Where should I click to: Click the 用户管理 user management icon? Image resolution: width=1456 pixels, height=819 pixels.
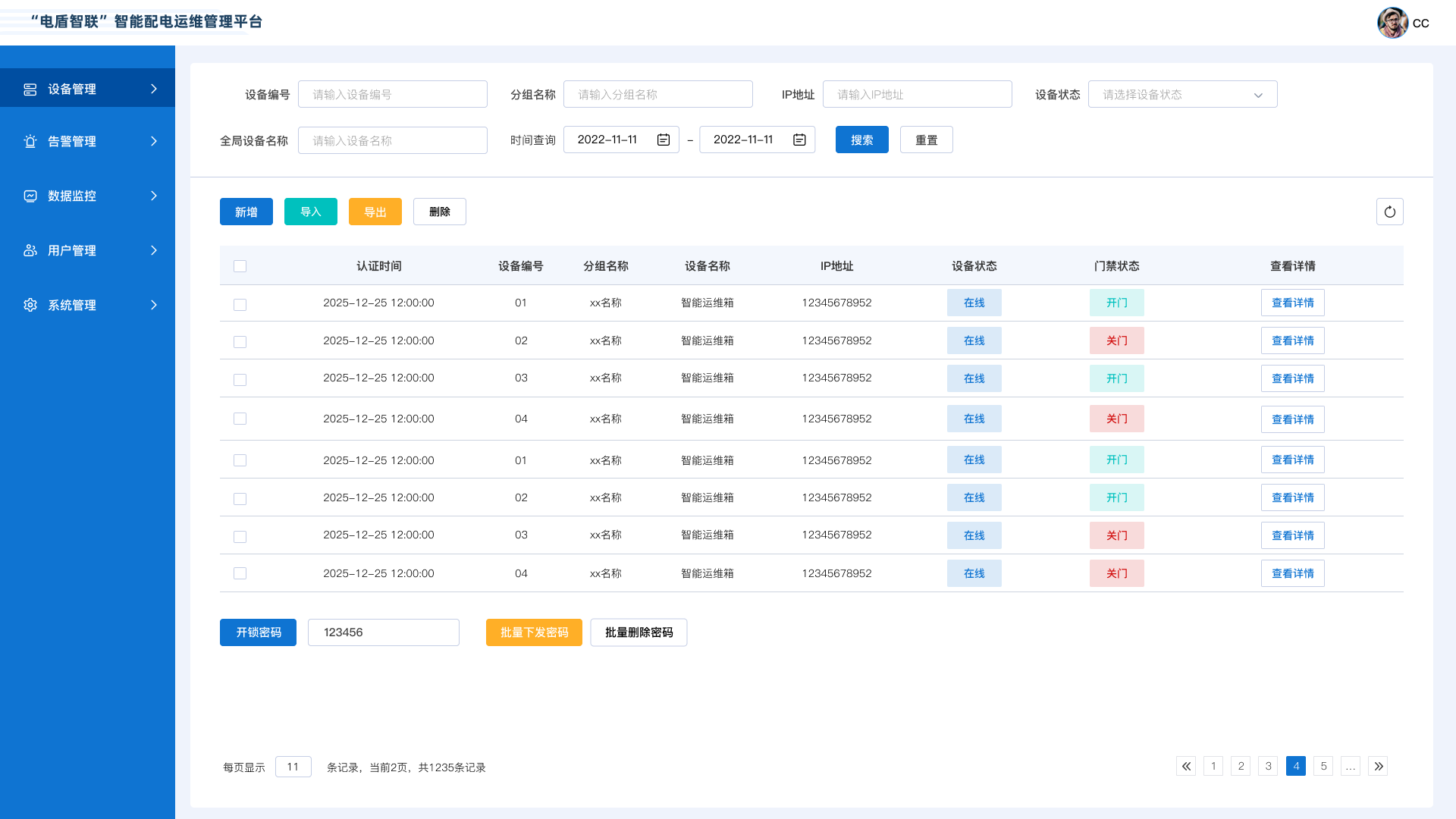point(30,250)
